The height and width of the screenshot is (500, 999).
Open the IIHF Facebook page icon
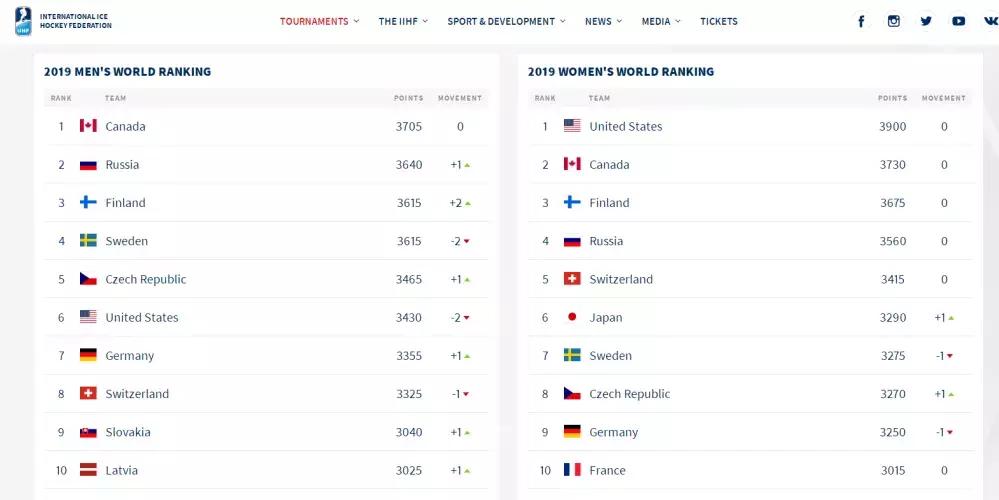861,21
